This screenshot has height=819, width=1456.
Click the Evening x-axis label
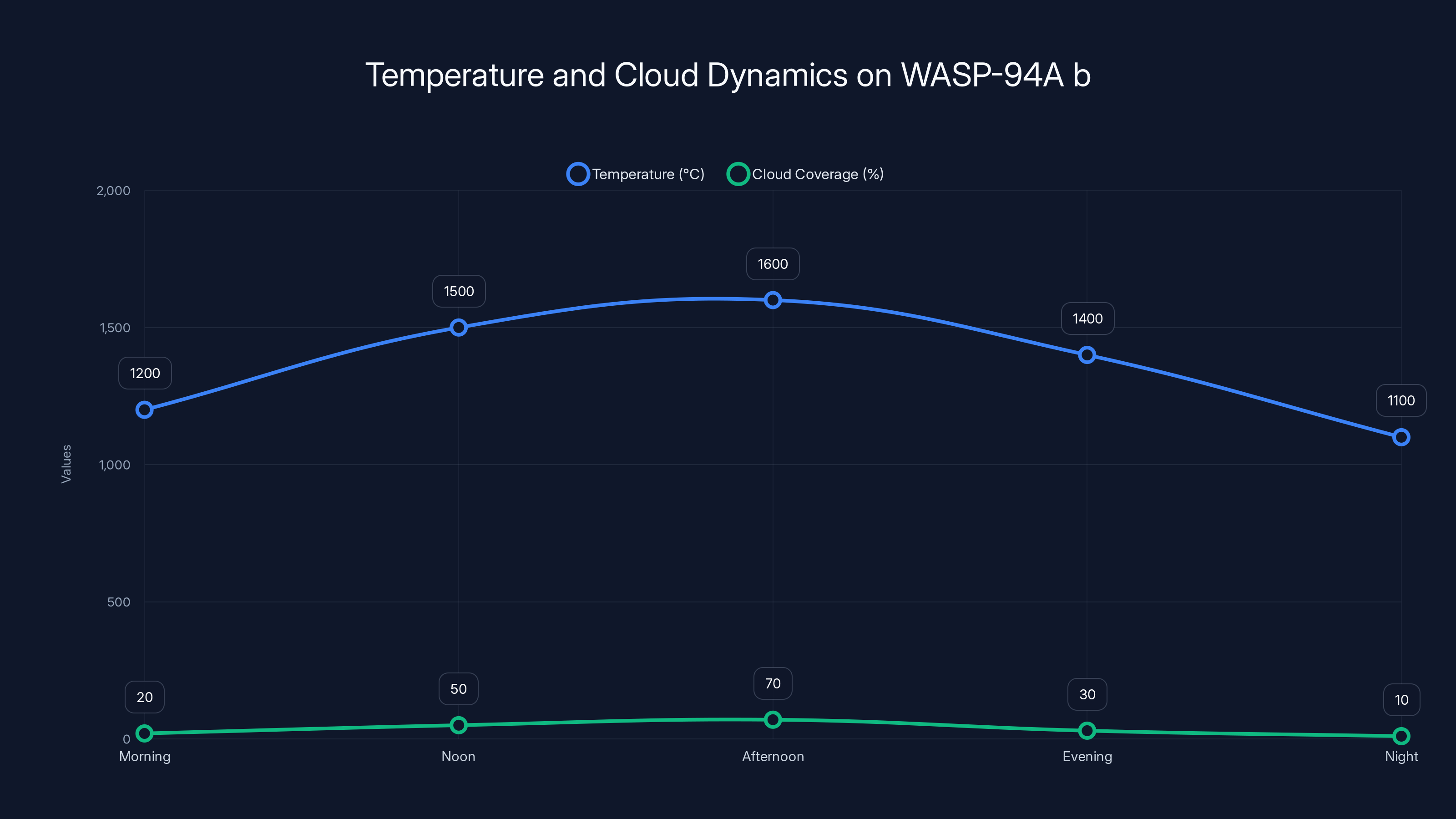coord(1087,757)
